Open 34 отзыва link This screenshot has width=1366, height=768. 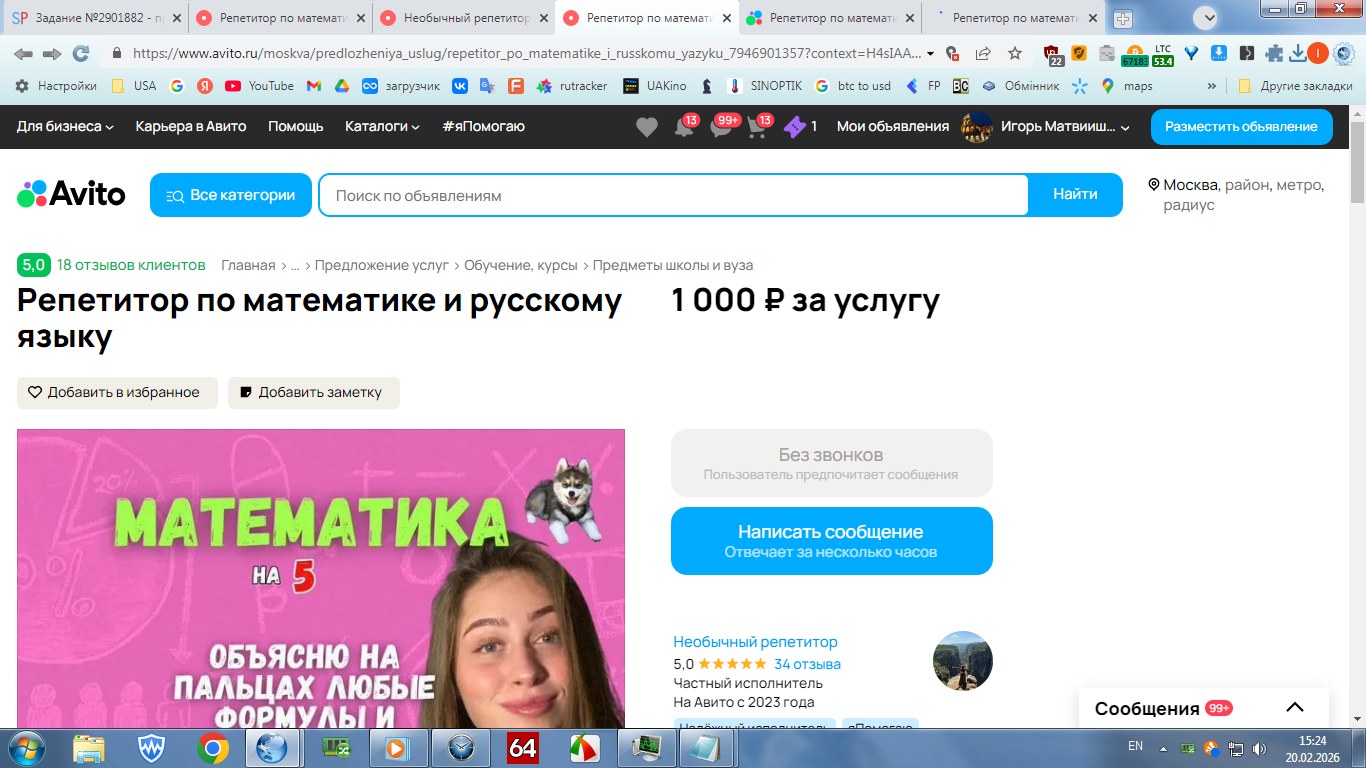807,664
